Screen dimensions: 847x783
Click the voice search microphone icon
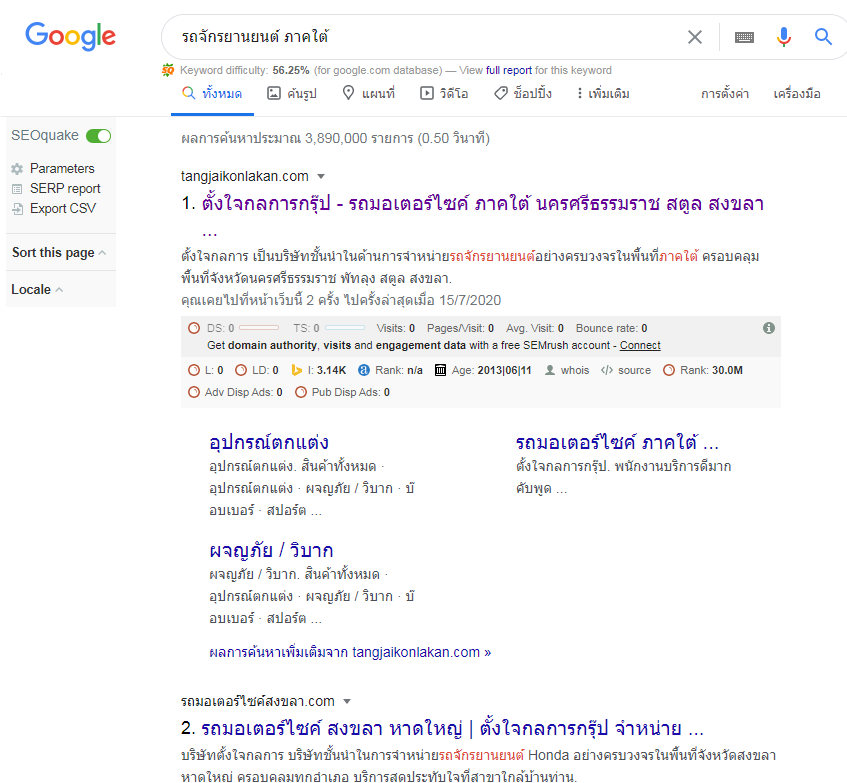784,37
